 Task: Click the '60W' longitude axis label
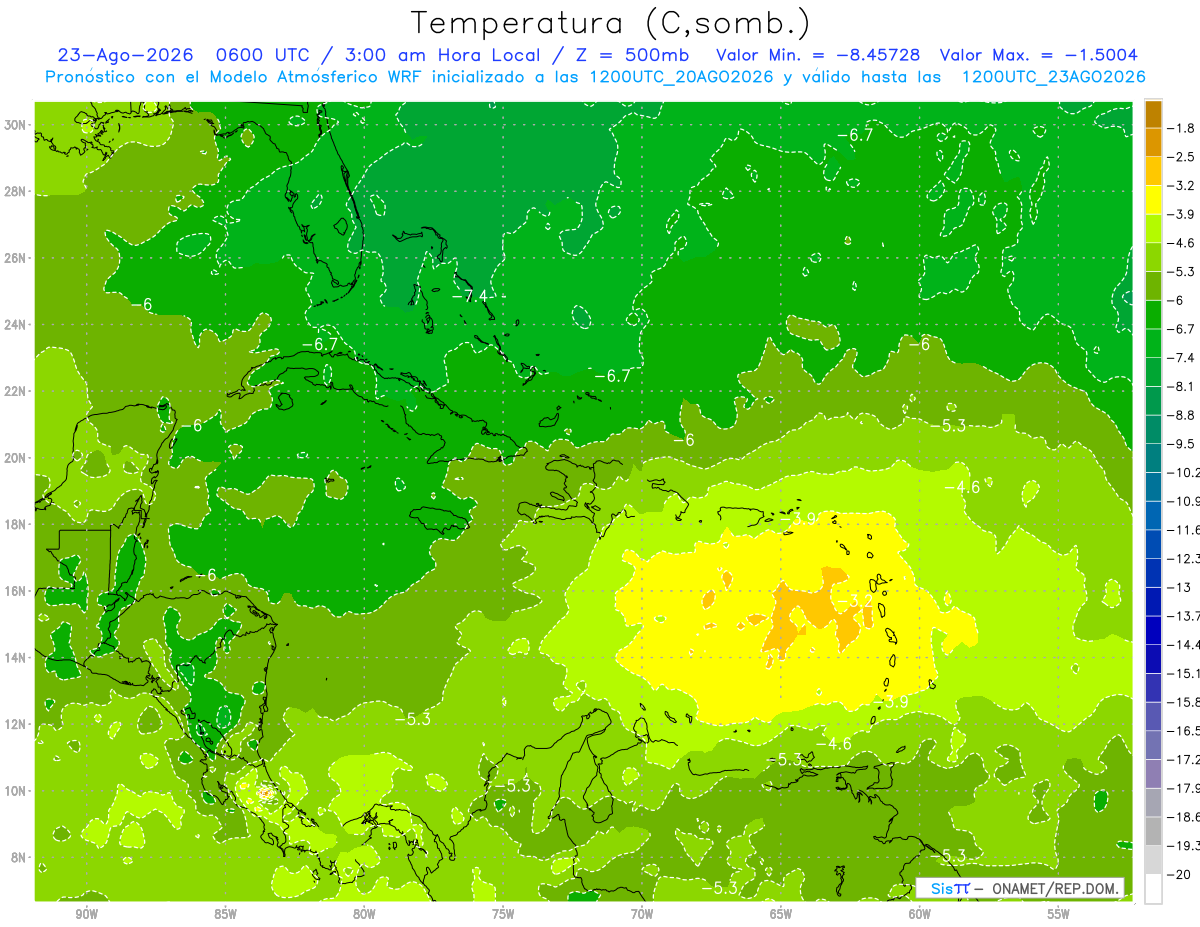(x=920, y=915)
